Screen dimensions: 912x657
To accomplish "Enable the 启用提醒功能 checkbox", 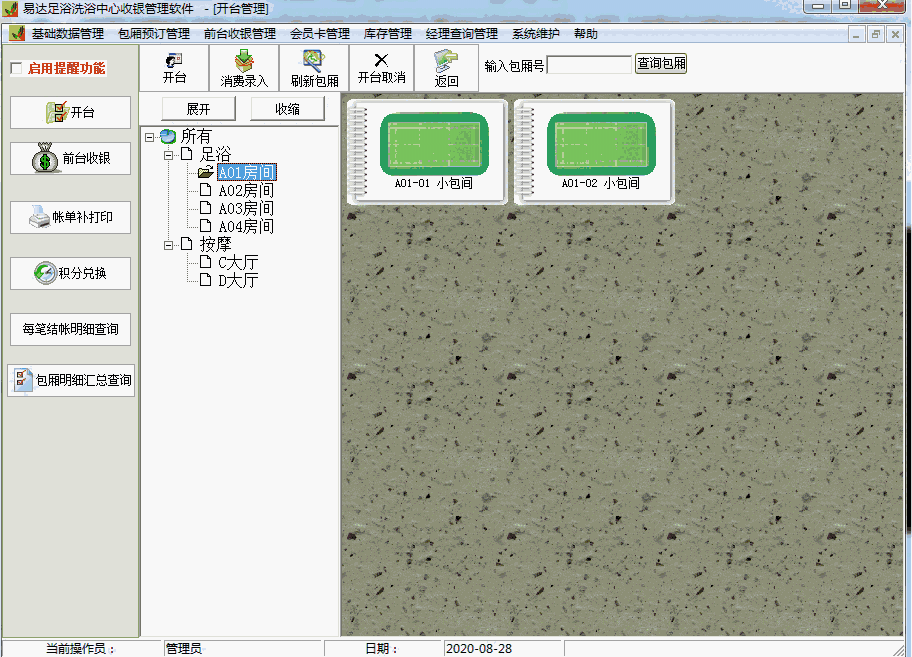I will 16,69.
